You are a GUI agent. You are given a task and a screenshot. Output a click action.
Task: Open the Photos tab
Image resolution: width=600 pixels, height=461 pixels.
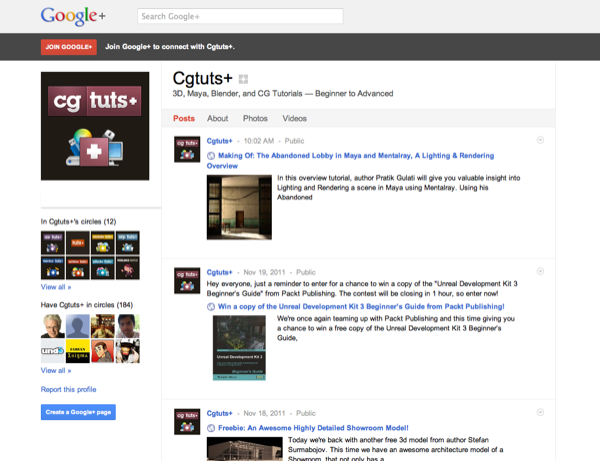click(255, 119)
